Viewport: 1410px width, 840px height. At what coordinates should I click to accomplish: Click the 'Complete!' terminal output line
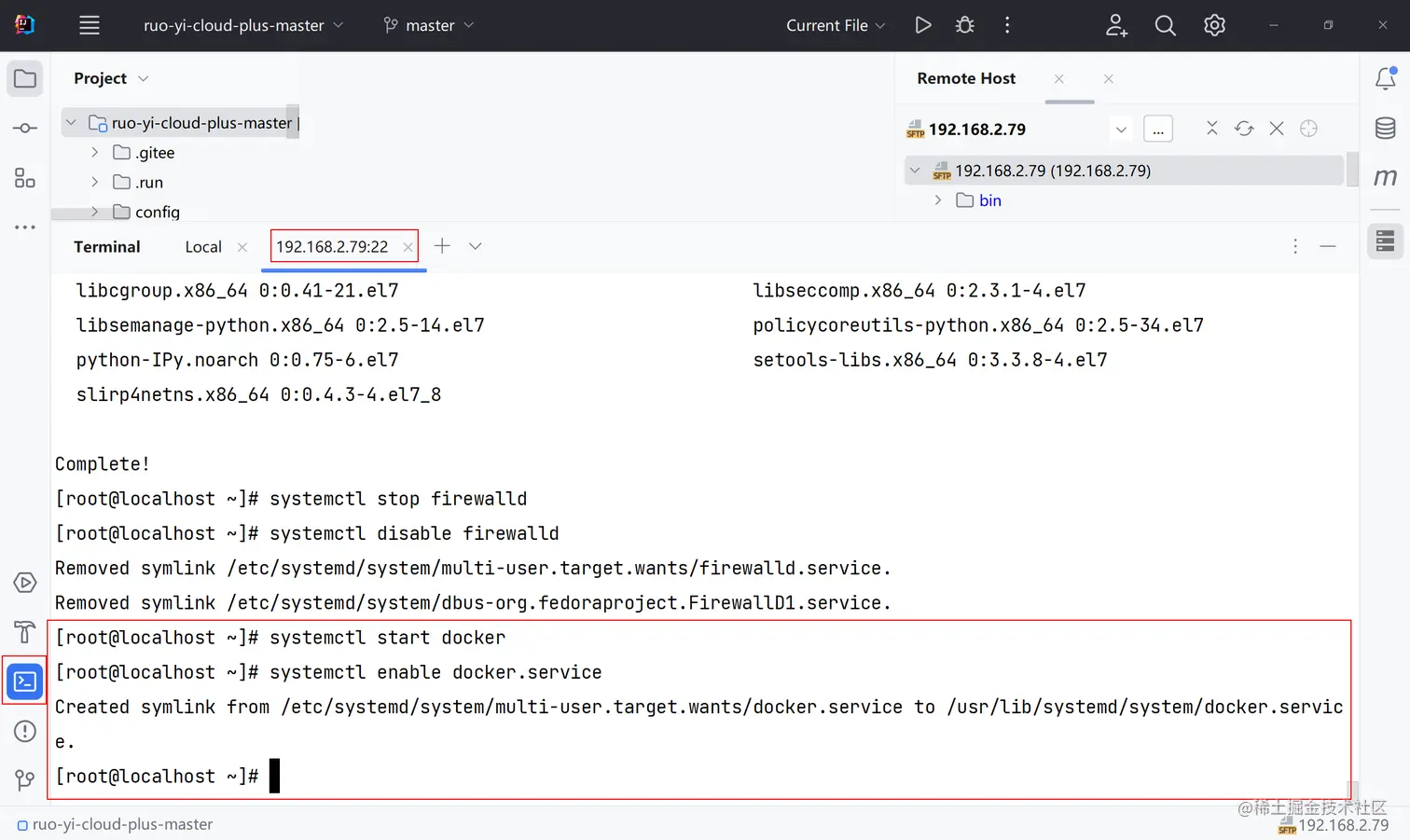[103, 464]
